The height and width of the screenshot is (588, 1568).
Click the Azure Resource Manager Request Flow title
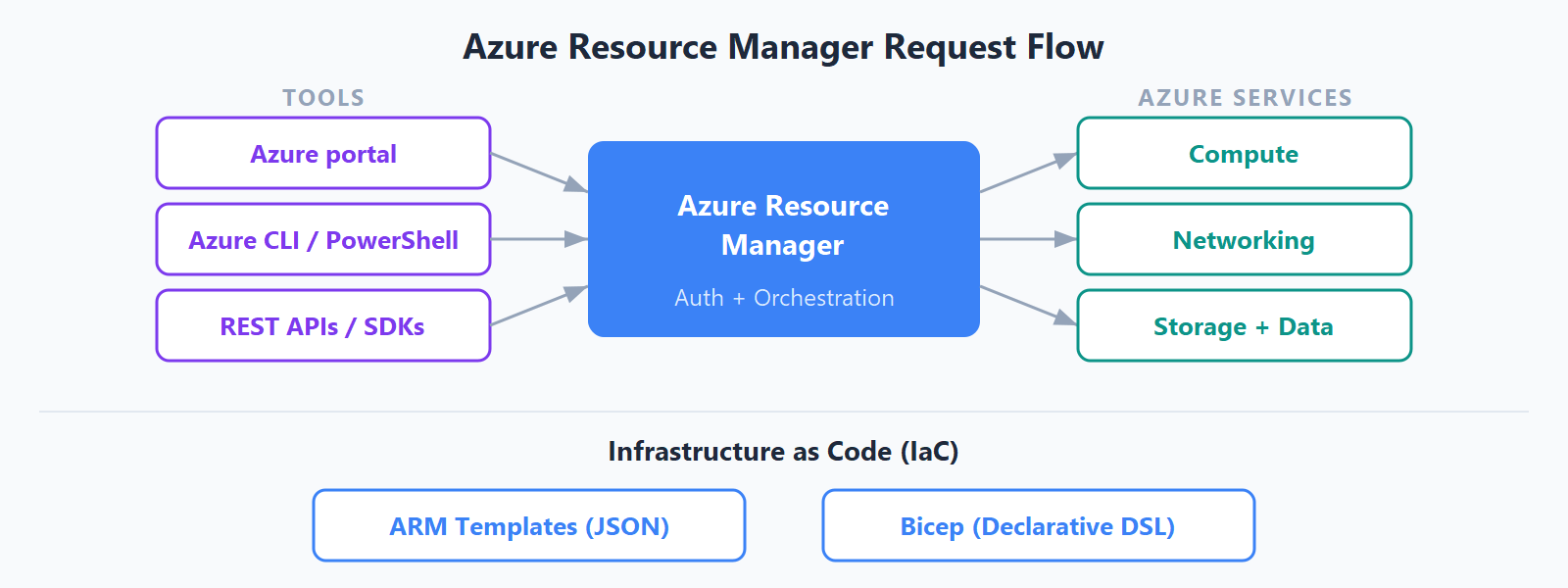pos(784,47)
